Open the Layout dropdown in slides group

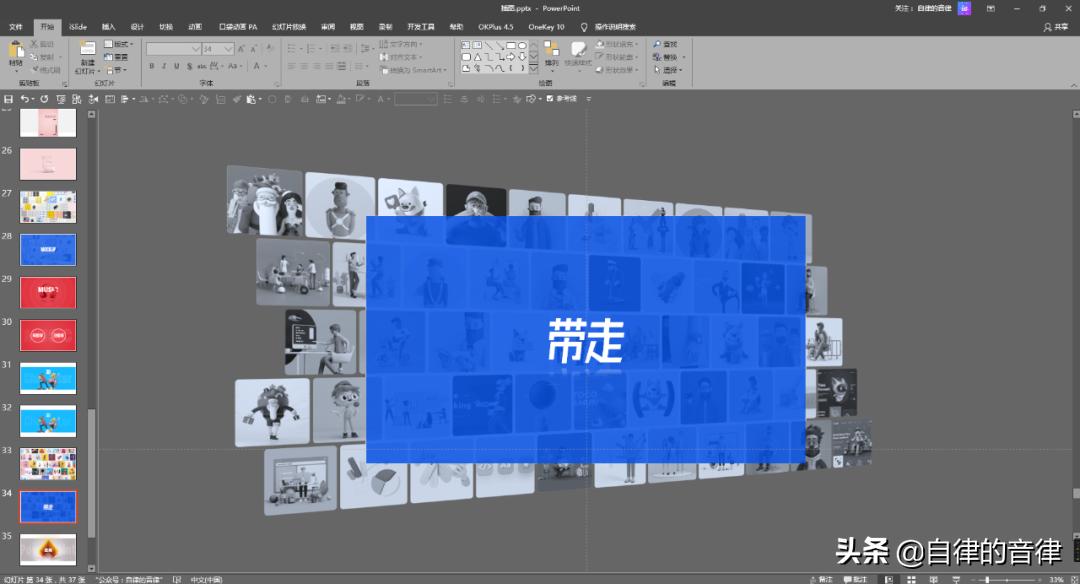pos(119,44)
